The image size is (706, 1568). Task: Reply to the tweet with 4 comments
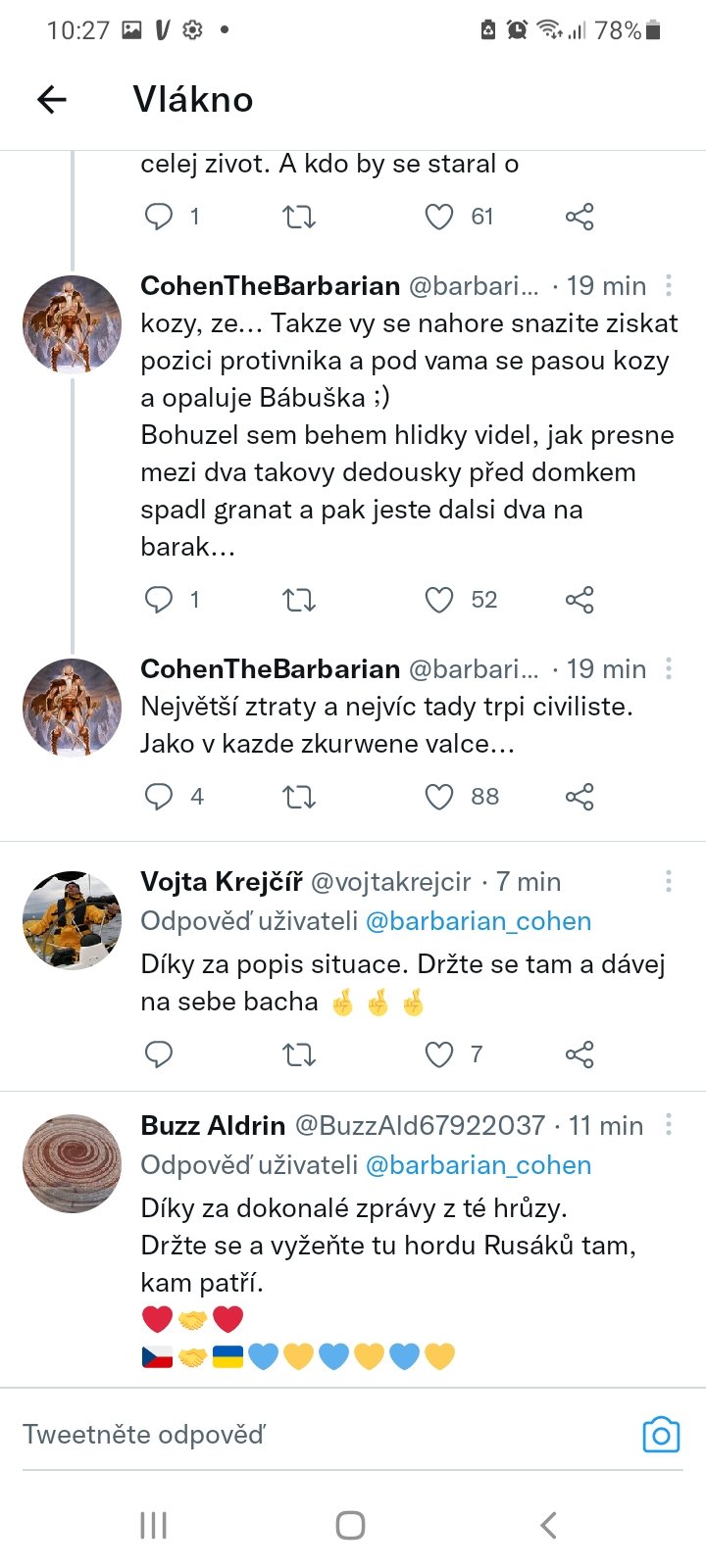coord(159,797)
